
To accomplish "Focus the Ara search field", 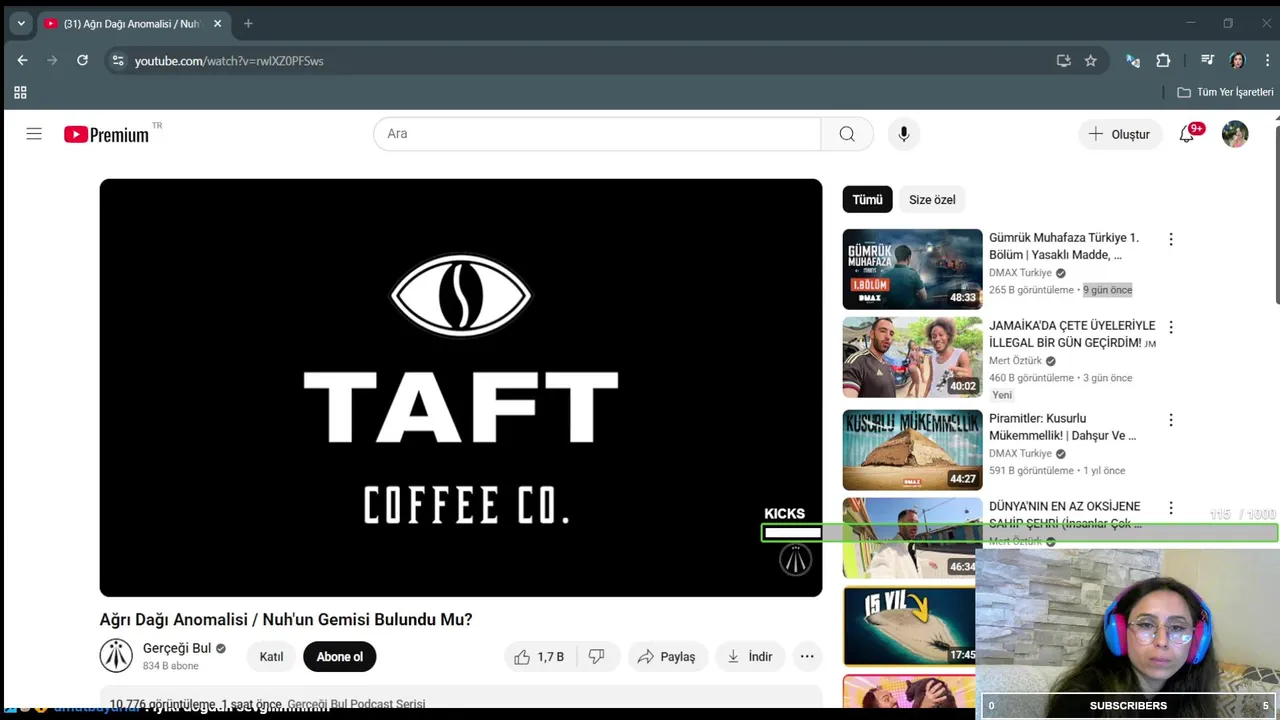I will tap(597, 134).
